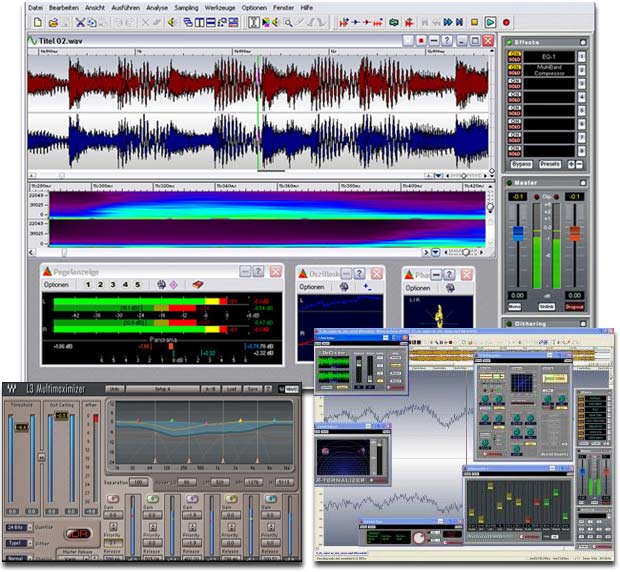Open the red book icon in Pegelanzeige toolbar

pyautogui.click(x=198, y=284)
